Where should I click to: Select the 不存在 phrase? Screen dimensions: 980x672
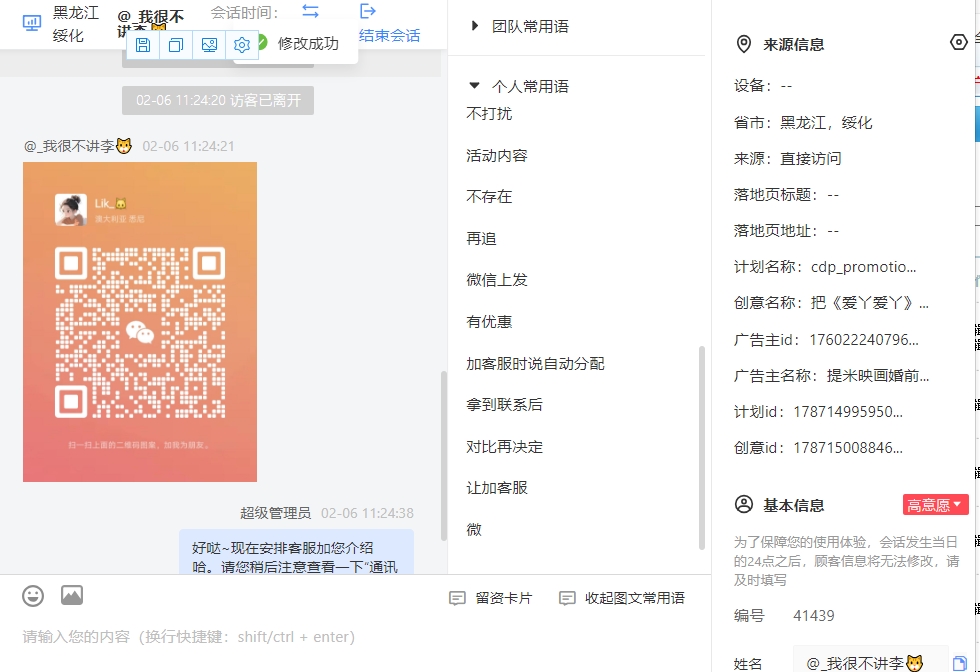pyautogui.click(x=489, y=196)
